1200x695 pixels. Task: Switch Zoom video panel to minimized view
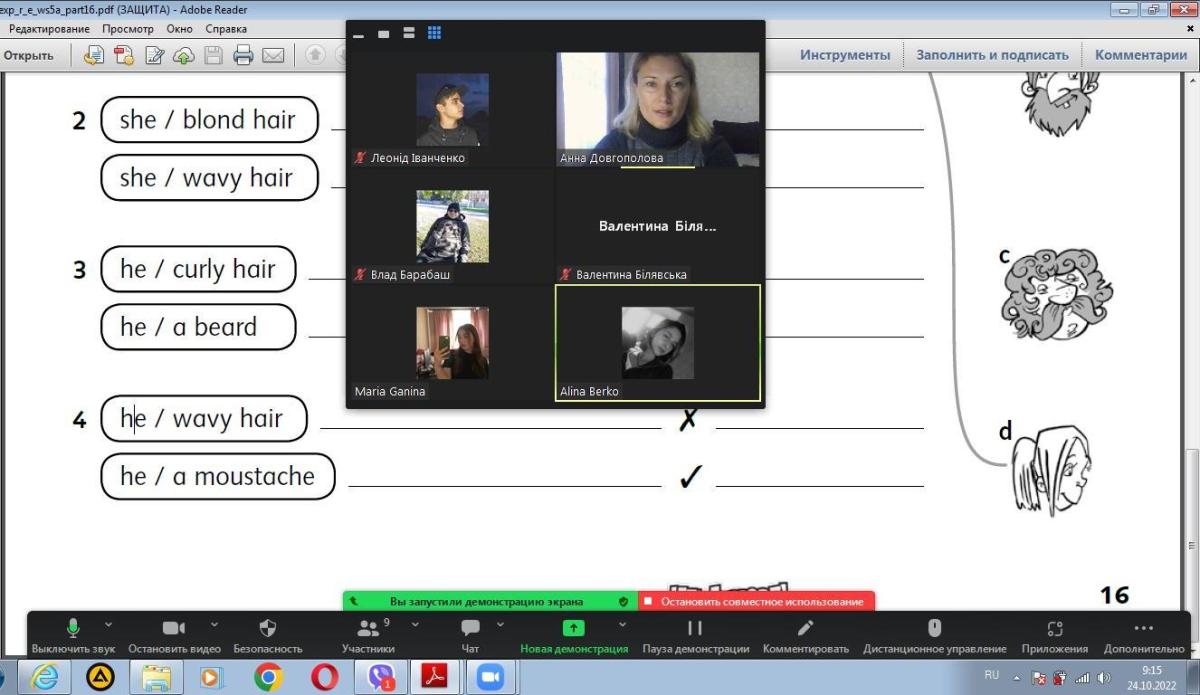tap(359, 34)
